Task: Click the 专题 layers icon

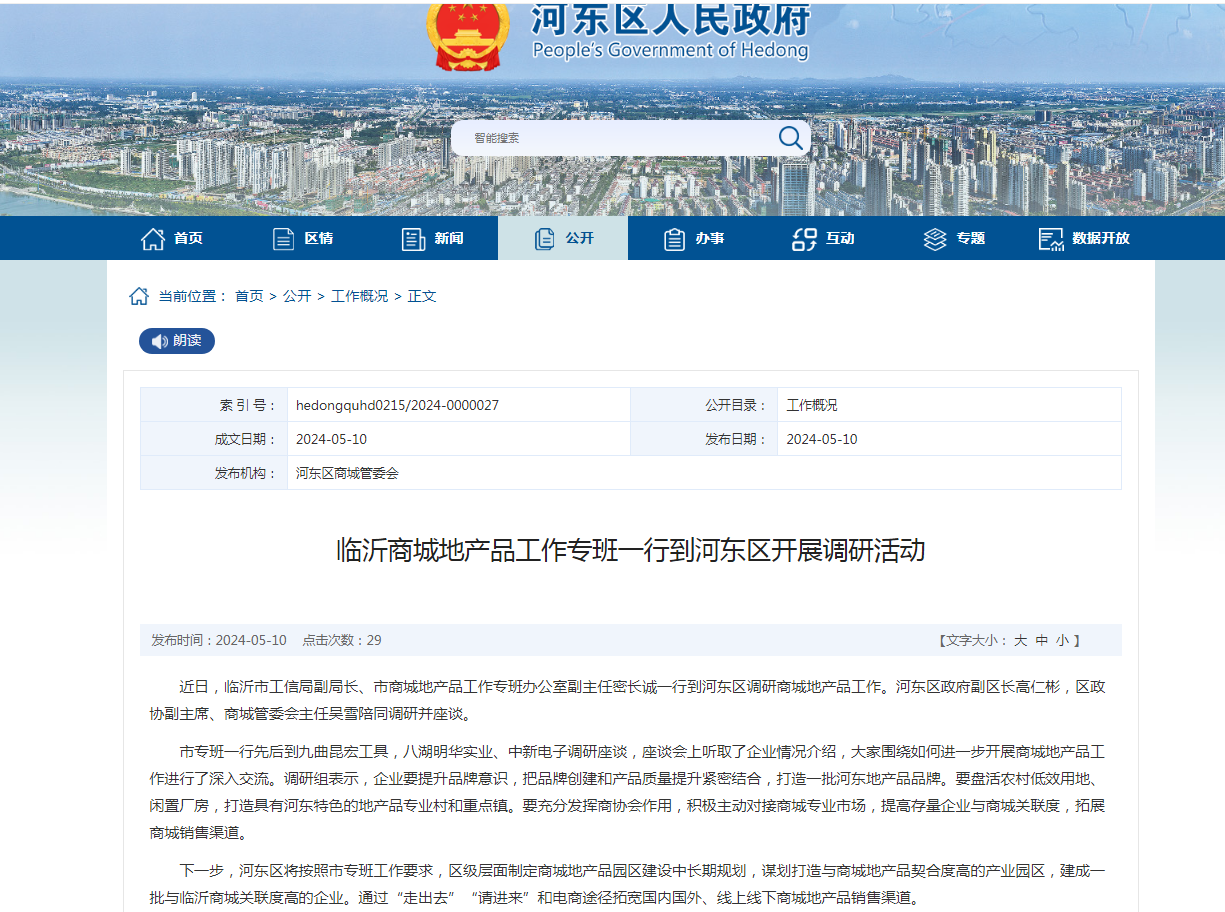Action: coord(935,238)
